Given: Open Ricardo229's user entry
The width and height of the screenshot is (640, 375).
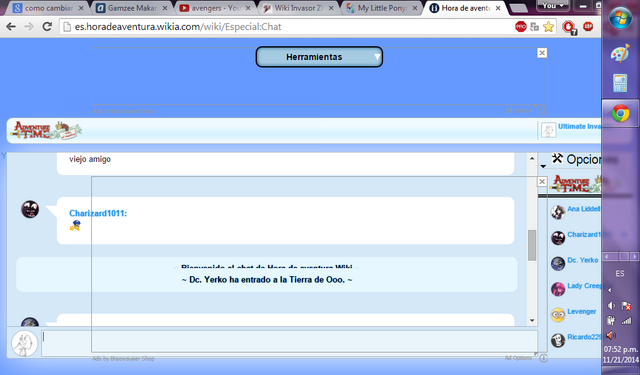Looking at the screenshot, I should click(x=576, y=339).
